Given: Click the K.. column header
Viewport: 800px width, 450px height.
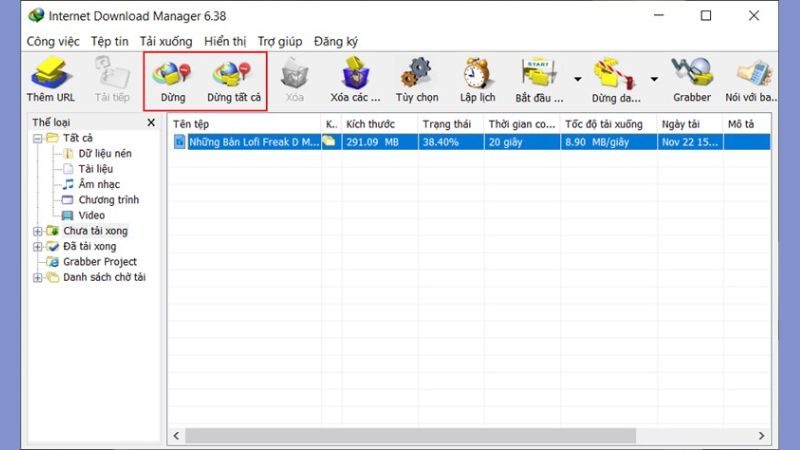Looking at the screenshot, I should [x=332, y=124].
